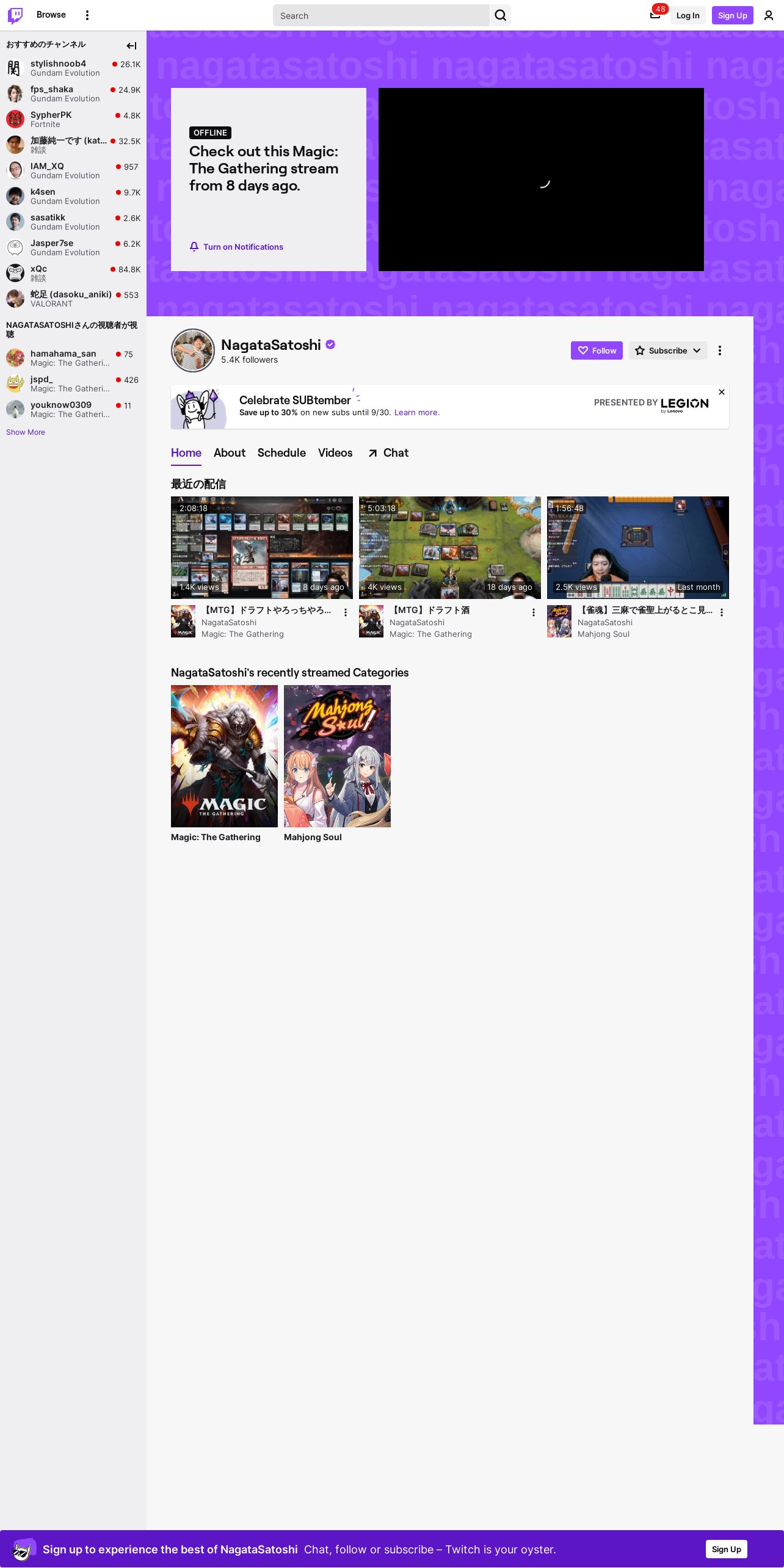The image size is (784, 1568).
Task: Open options for 雀魂 Mahjong video
Action: pyautogui.click(x=722, y=612)
